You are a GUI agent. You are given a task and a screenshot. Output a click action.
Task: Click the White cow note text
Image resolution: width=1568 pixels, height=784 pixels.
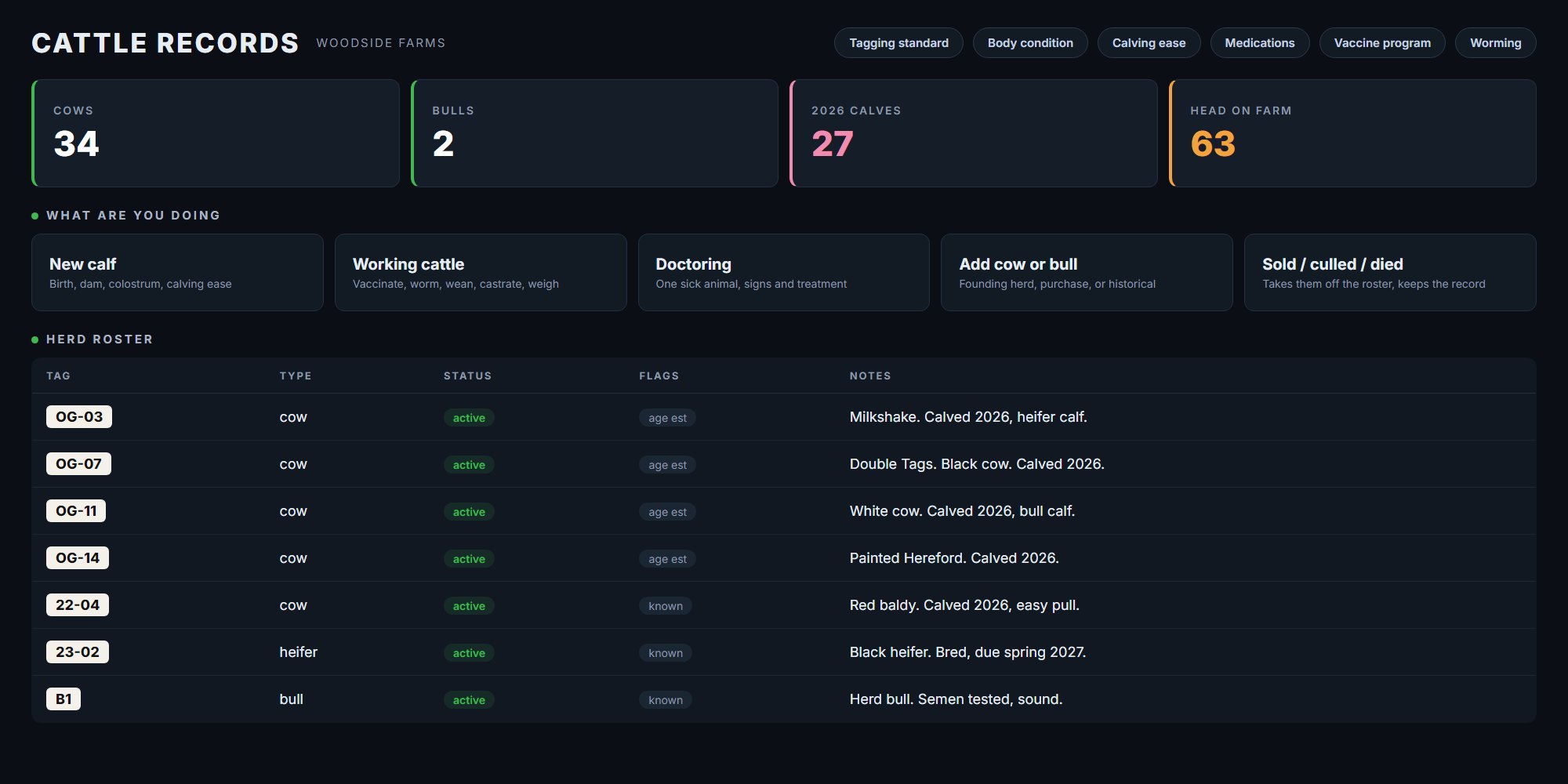(x=962, y=511)
